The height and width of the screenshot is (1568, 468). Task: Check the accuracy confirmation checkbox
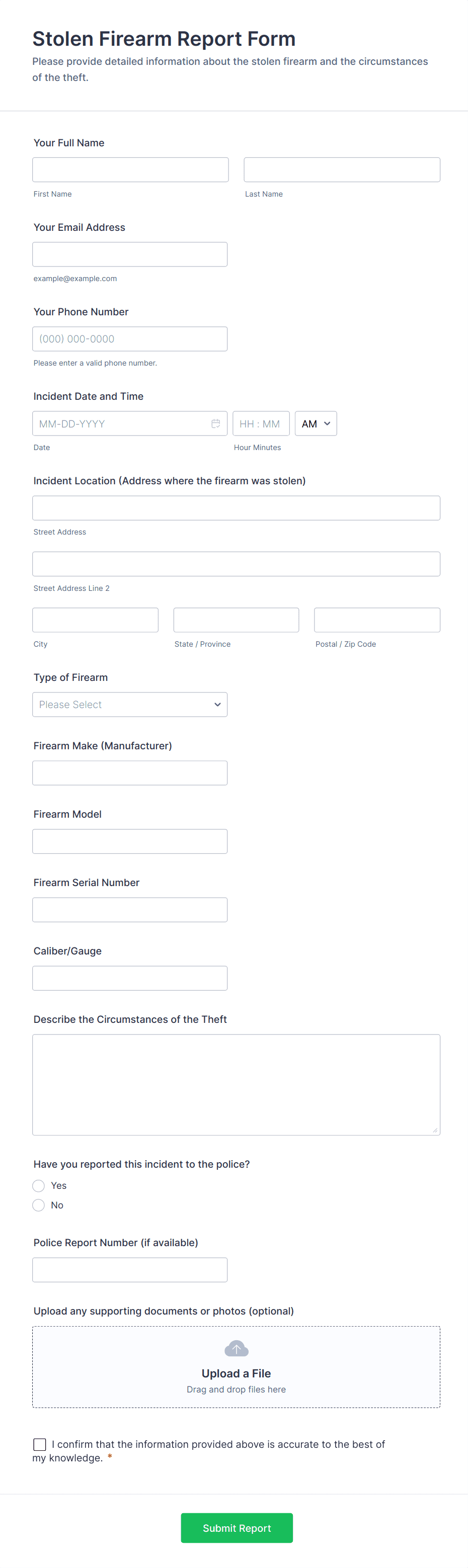click(x=40, y=1444)
